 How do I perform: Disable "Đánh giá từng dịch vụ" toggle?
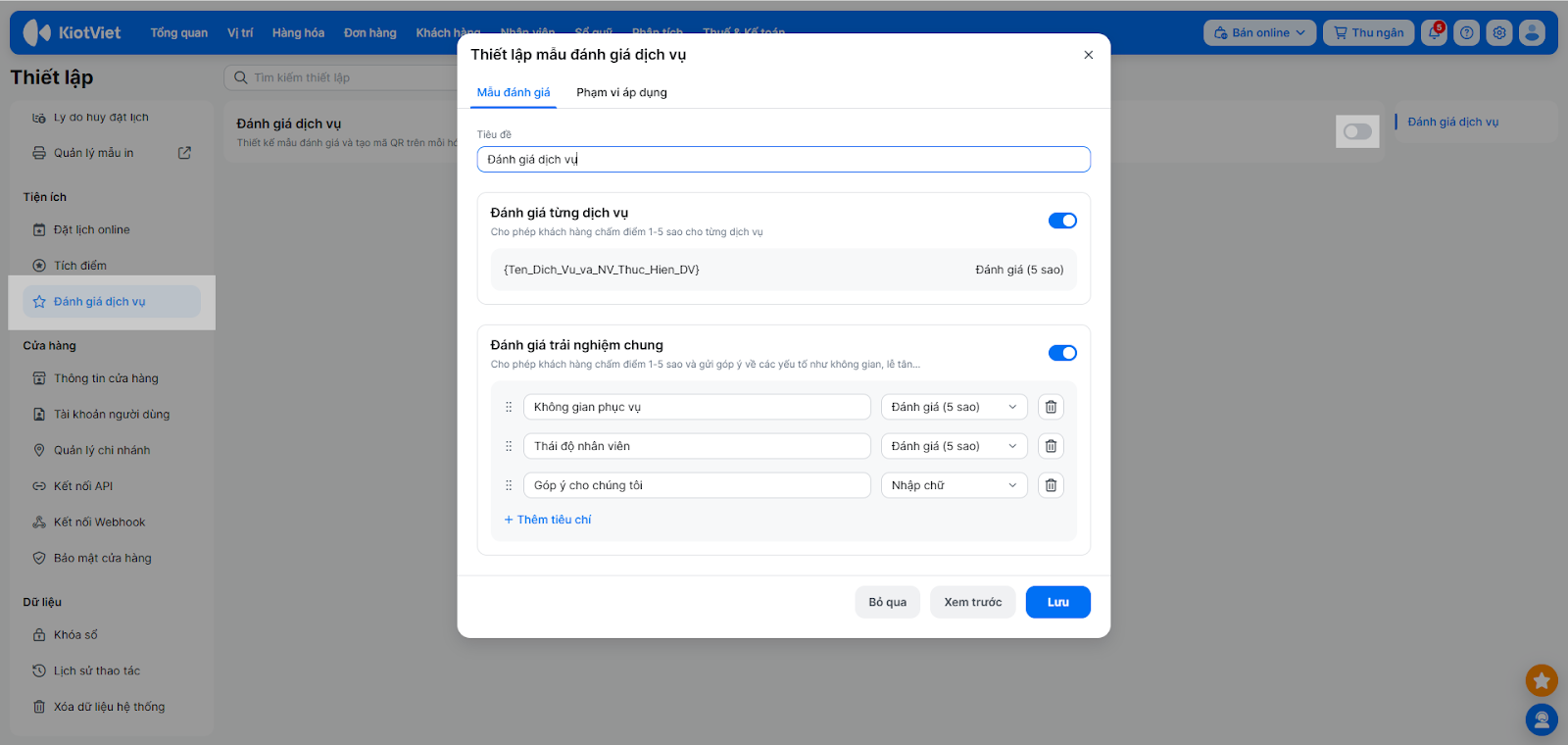click(1062, 221)
